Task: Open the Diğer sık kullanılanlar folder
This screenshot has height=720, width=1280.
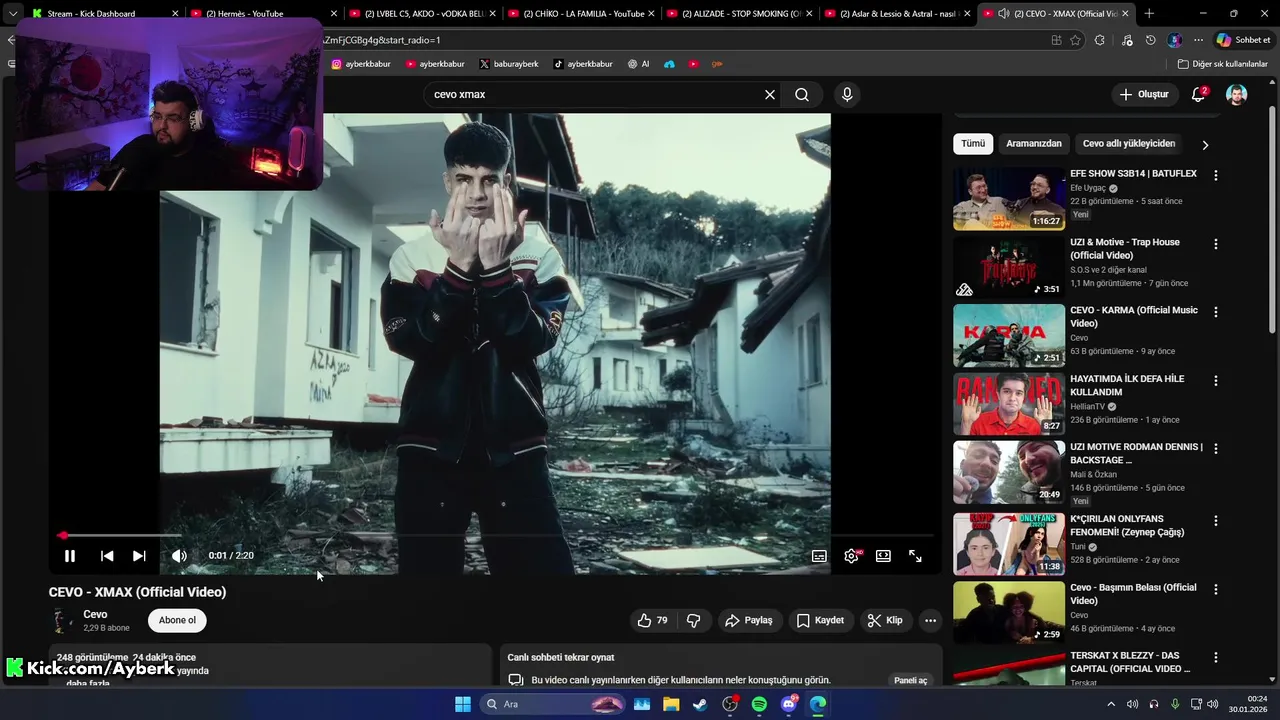Action: pyautogui.click(x=1222, y=64)
